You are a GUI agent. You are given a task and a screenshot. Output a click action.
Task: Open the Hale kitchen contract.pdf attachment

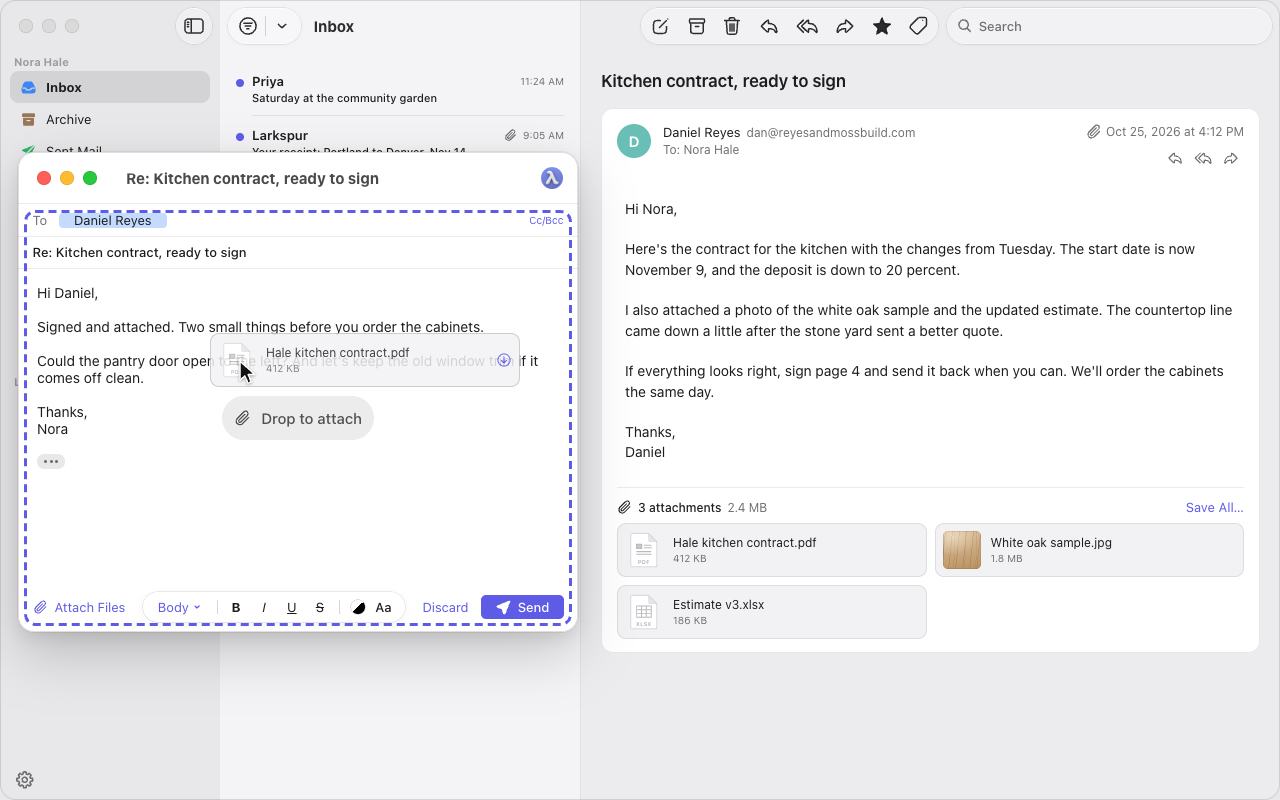point(772,550)
